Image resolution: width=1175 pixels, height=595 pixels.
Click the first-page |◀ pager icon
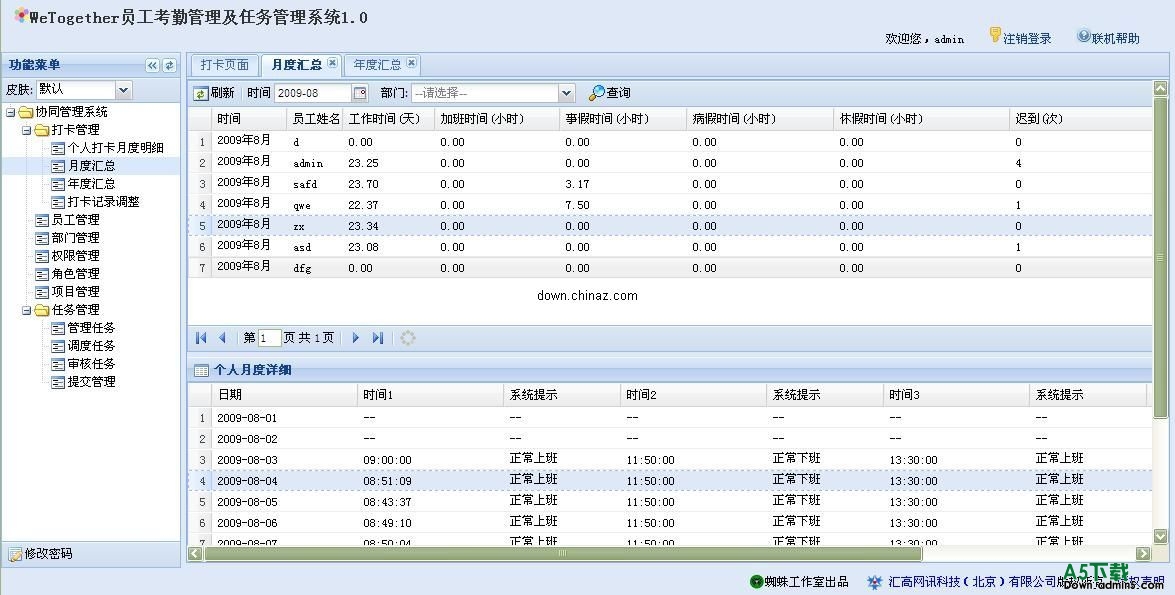pyautogui.click(x=199, y=338)
